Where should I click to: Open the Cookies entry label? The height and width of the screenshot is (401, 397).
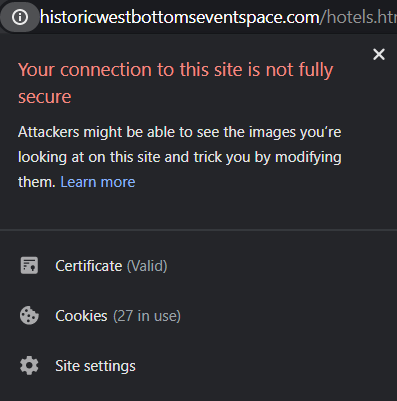[81, 316]
